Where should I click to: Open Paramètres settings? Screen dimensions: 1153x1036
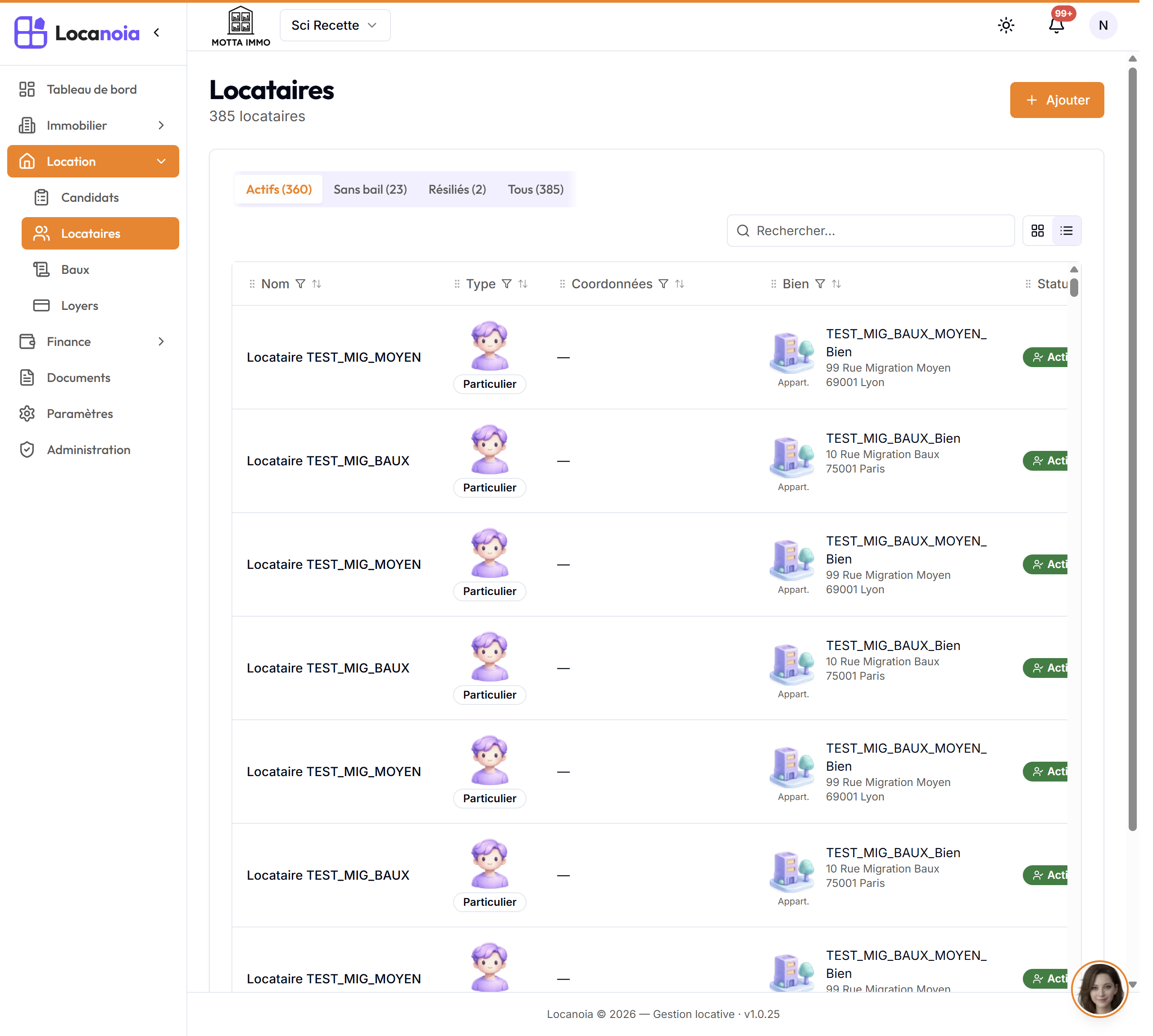coord(93,414)
